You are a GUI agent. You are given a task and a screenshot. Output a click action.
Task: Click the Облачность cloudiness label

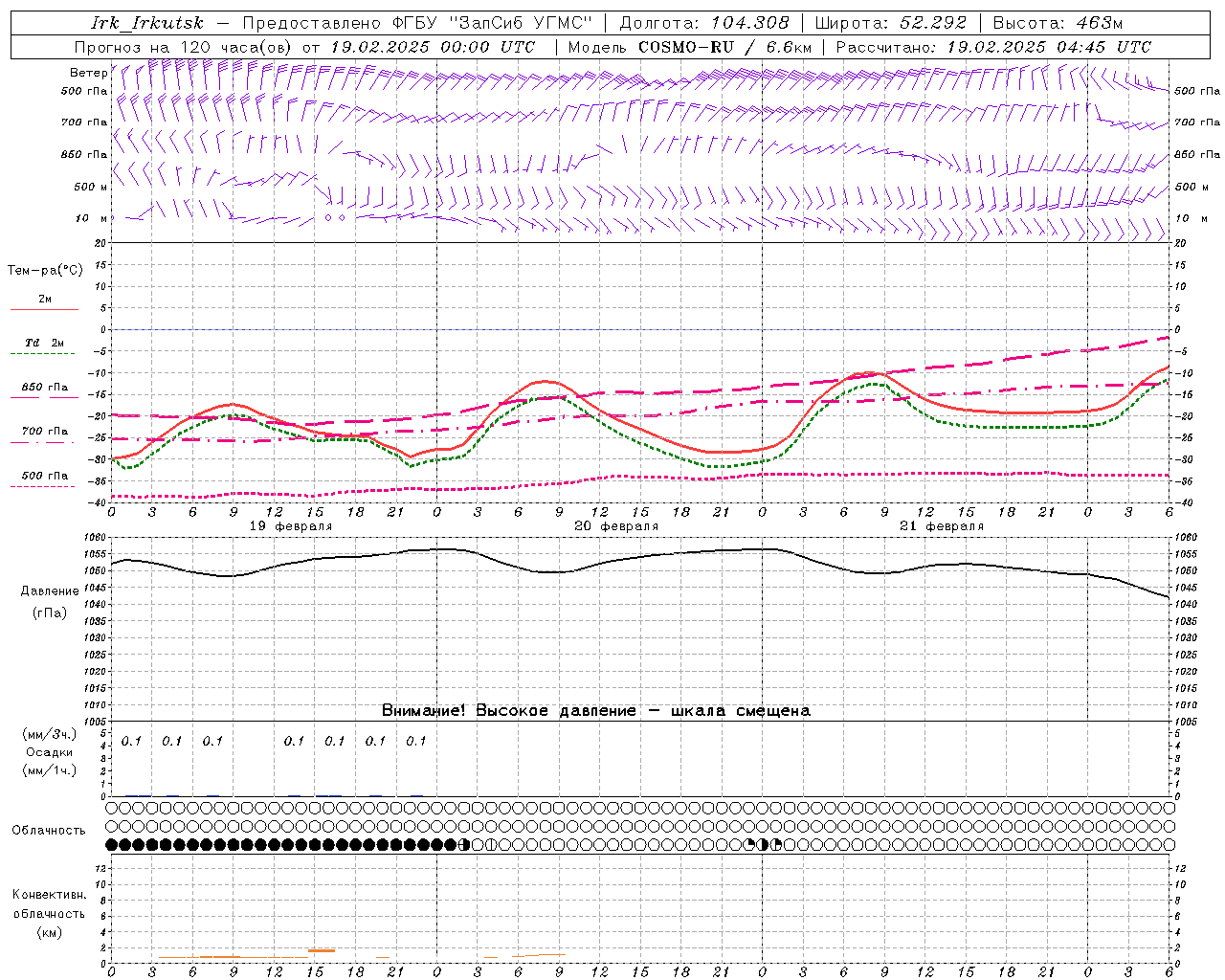[x=49, y=830]
